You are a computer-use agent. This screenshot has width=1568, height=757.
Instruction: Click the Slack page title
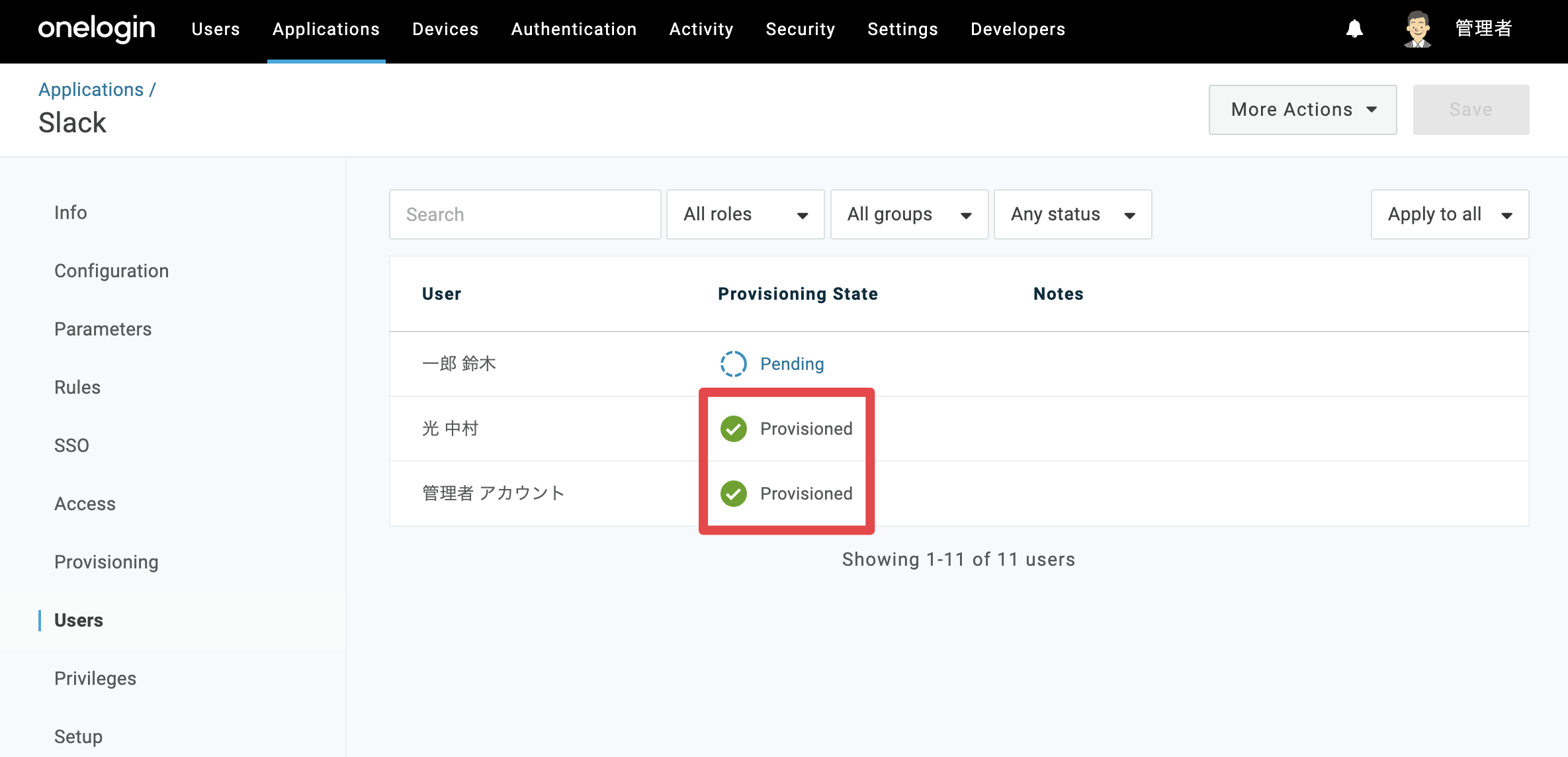(72, 122)
